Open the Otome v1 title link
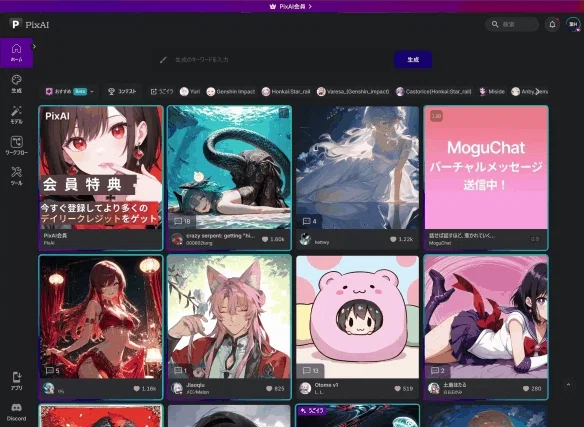 click(x=326, y=385)
